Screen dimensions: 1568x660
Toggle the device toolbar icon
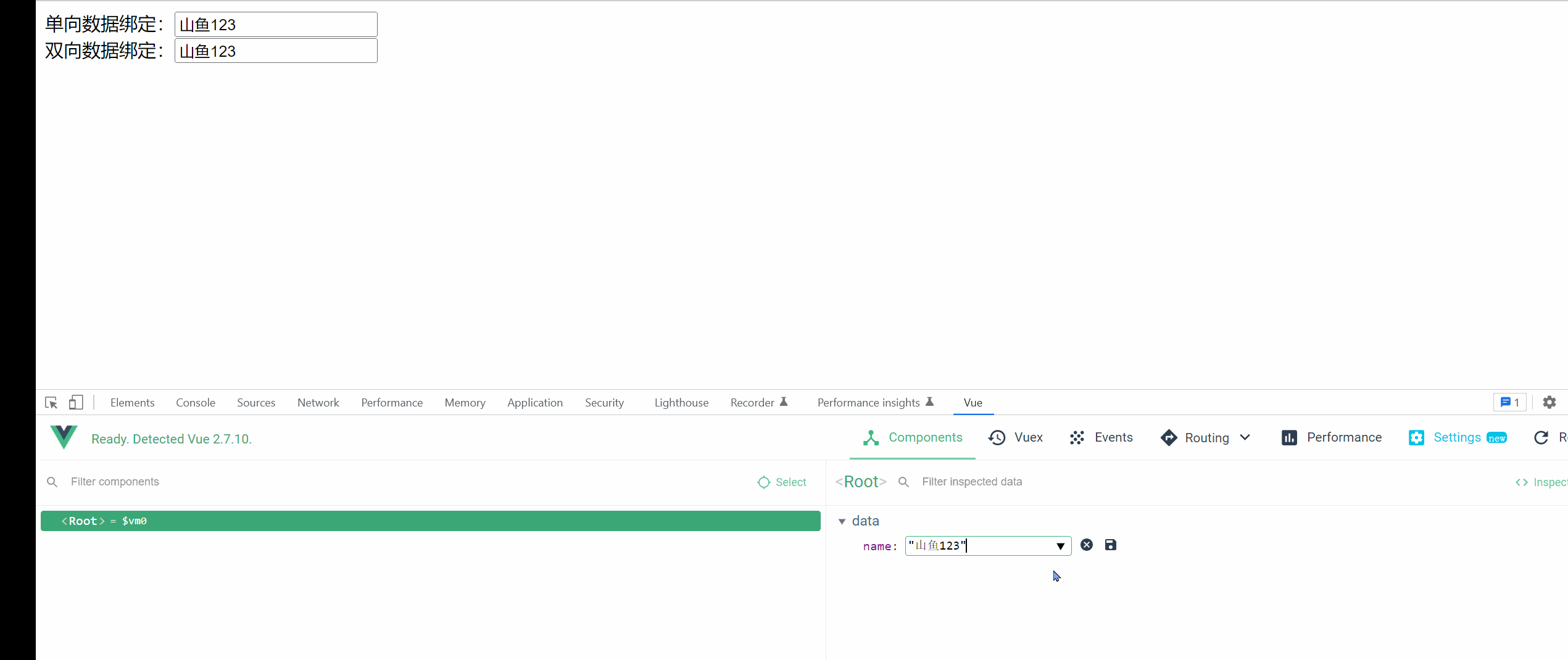click(x=75, y=403)
